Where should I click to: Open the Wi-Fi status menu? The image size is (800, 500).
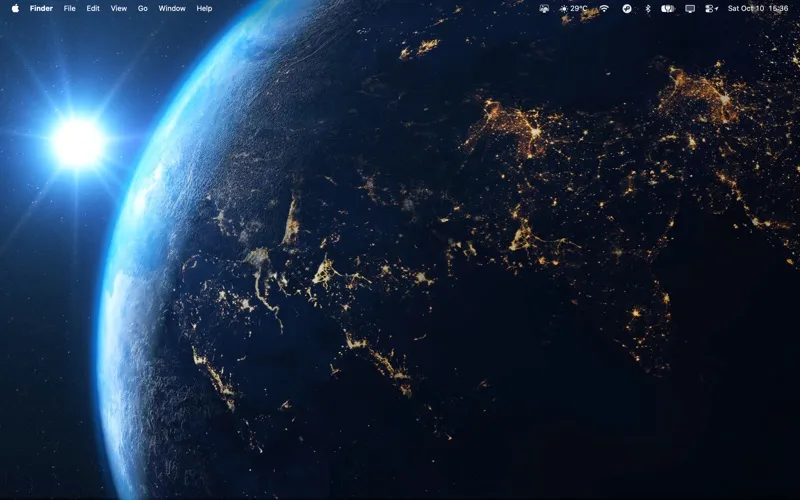pos(604,8)
